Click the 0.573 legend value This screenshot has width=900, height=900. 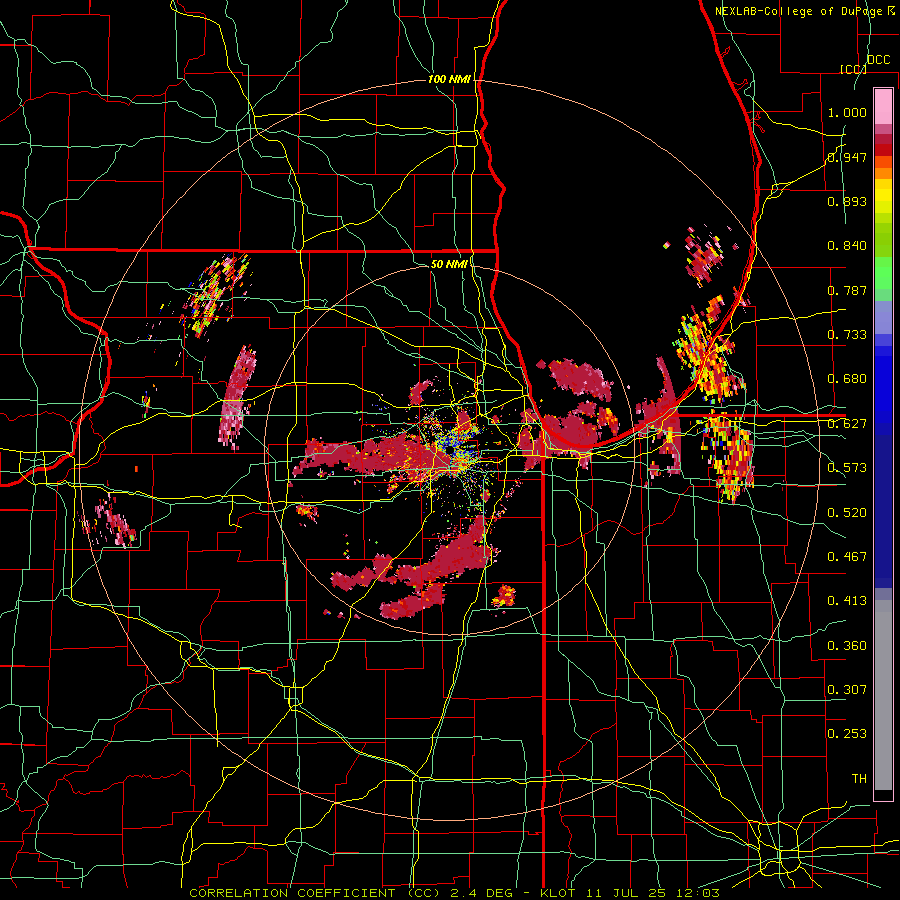[847, 468]
